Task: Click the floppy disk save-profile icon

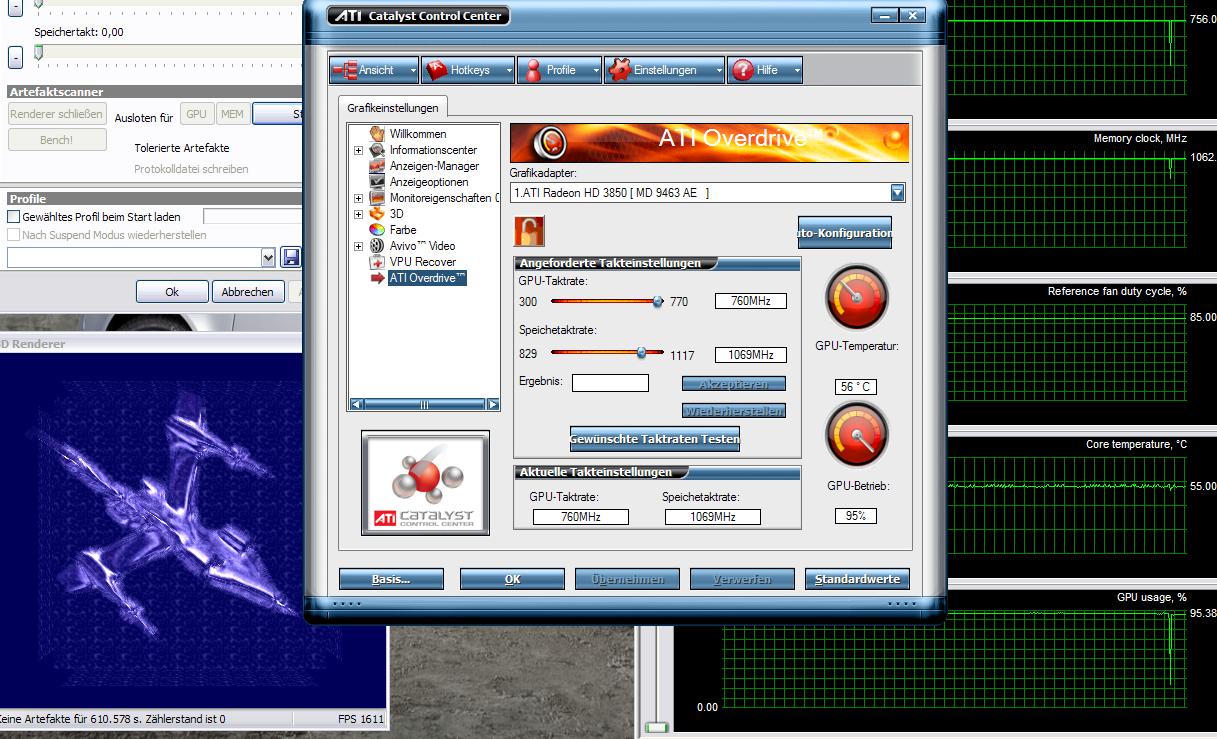Action: [x=291, y=258]
